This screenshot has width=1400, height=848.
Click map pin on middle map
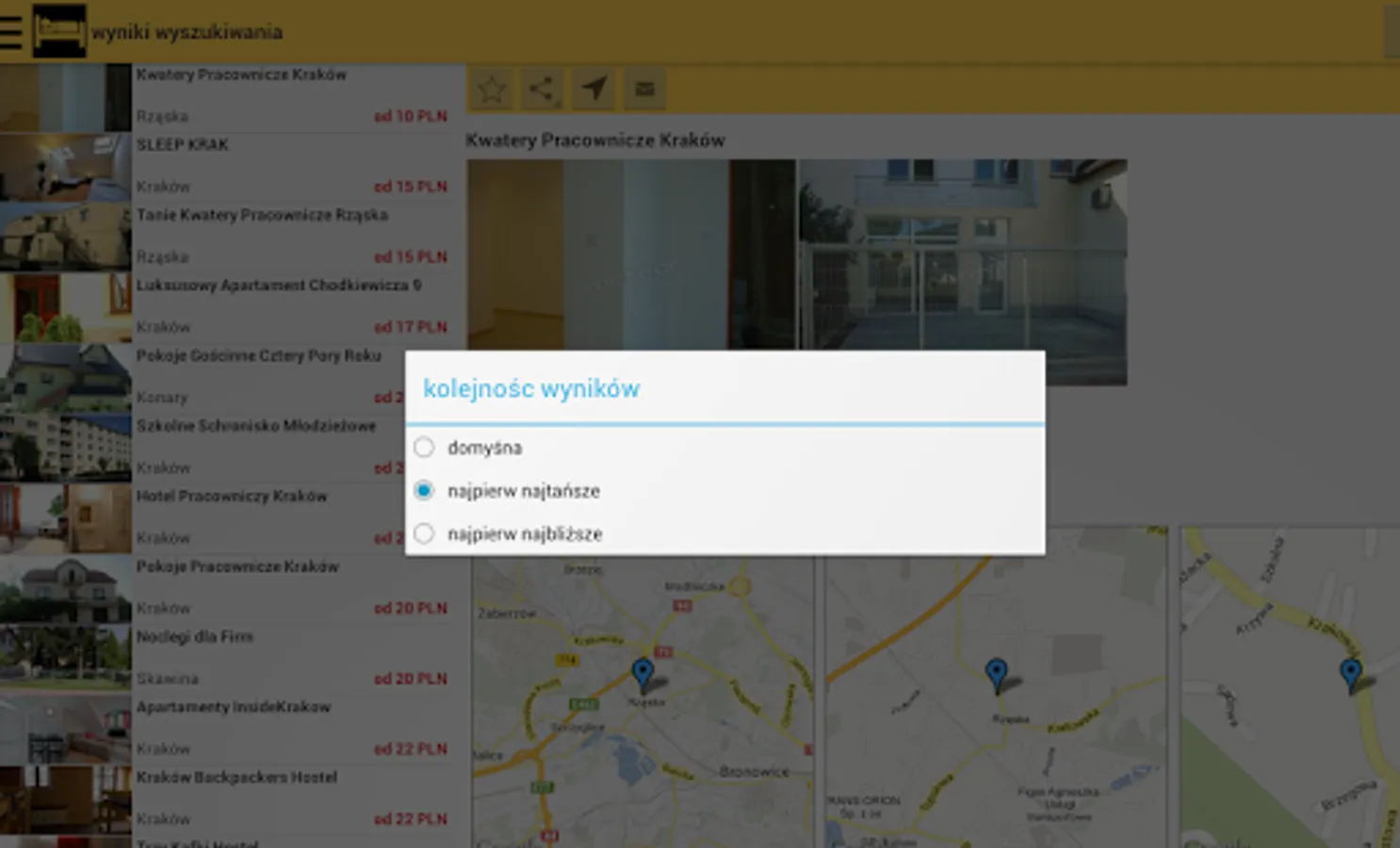point(997,675)
